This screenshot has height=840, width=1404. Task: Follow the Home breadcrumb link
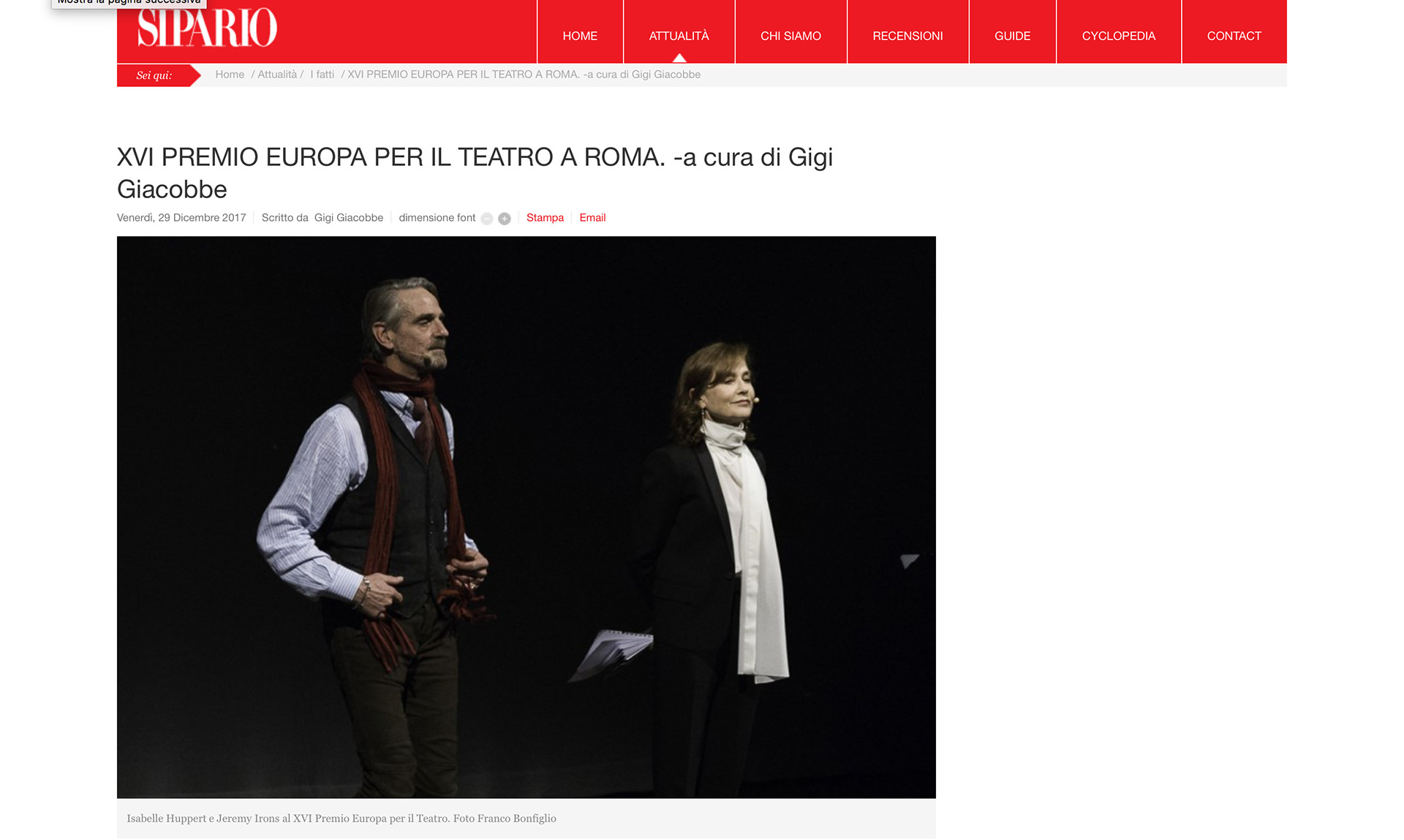click(x=230, y=75)
